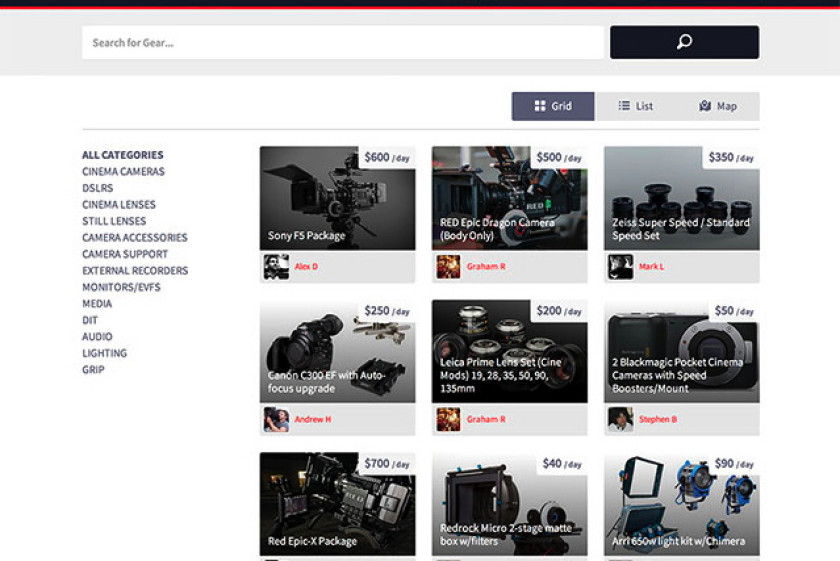Click the $250/day price tag

(x=387, y=311)
